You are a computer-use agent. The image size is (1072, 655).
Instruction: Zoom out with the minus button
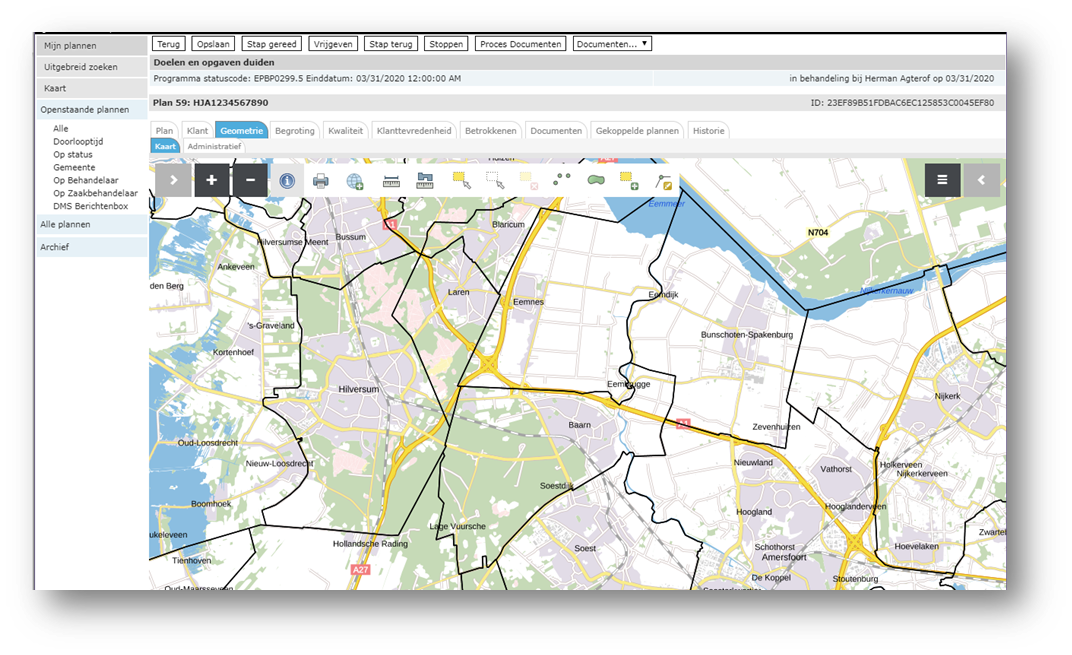pos(250,180)
